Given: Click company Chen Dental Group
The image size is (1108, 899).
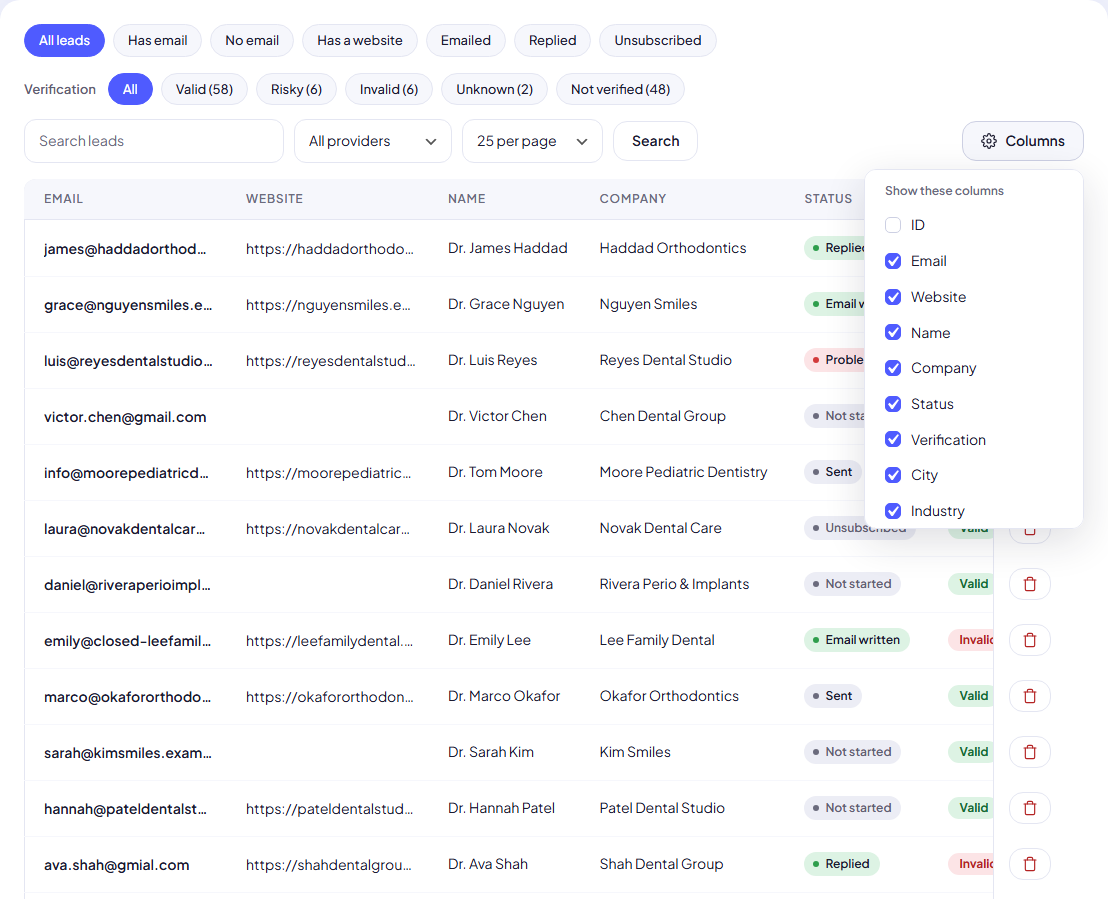Looking at the screenshot, I should (x=663, y=416).
